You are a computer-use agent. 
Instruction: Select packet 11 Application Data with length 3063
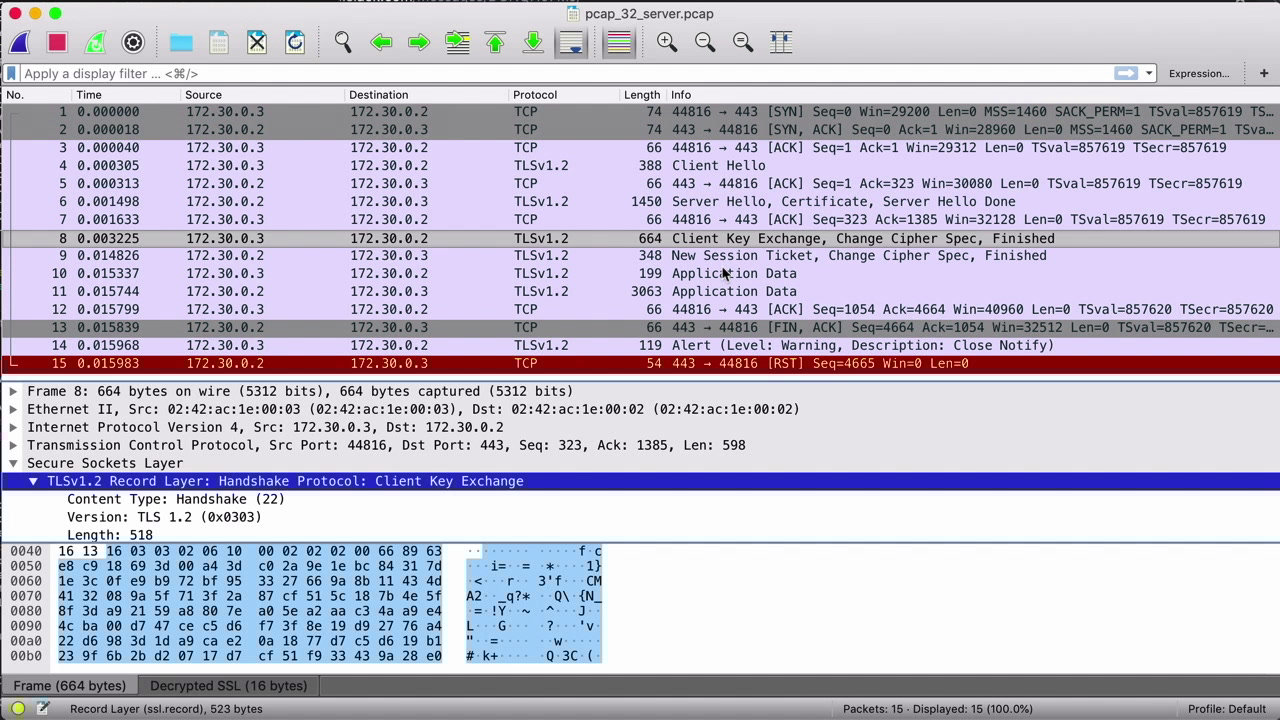(640, 292)
